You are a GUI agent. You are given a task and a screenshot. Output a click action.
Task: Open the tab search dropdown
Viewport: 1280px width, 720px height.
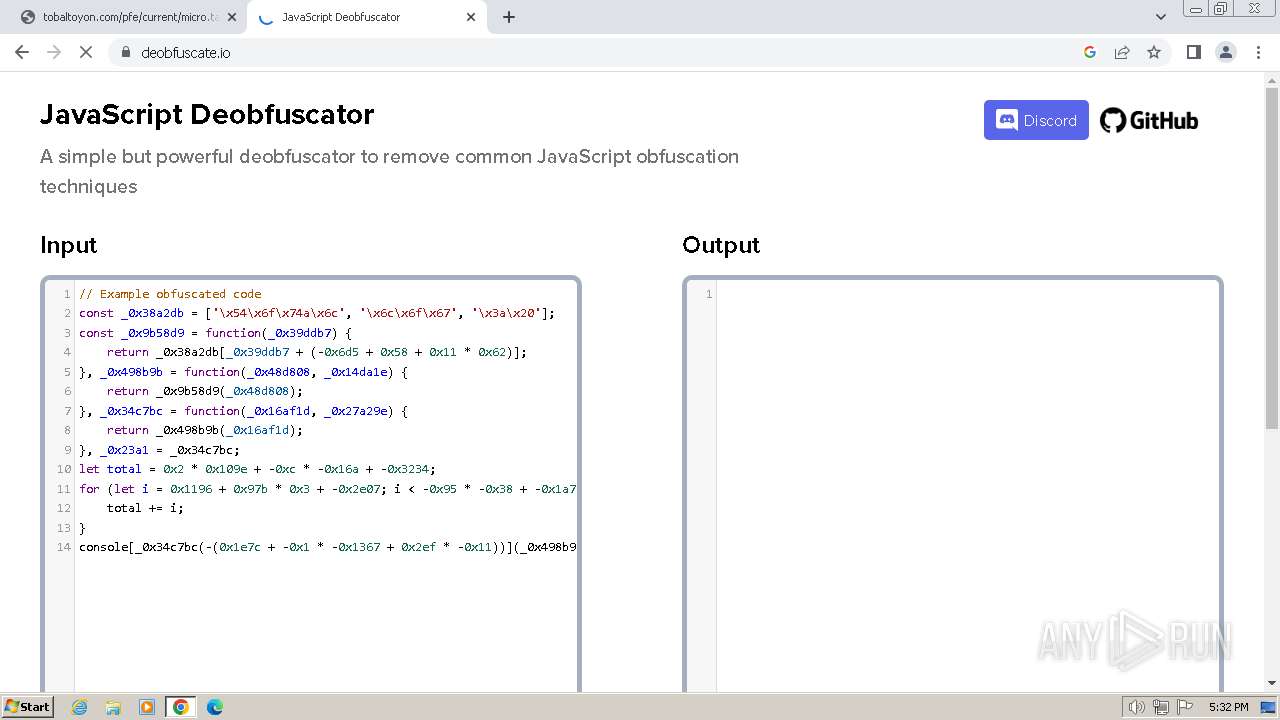coord(1160,17)
